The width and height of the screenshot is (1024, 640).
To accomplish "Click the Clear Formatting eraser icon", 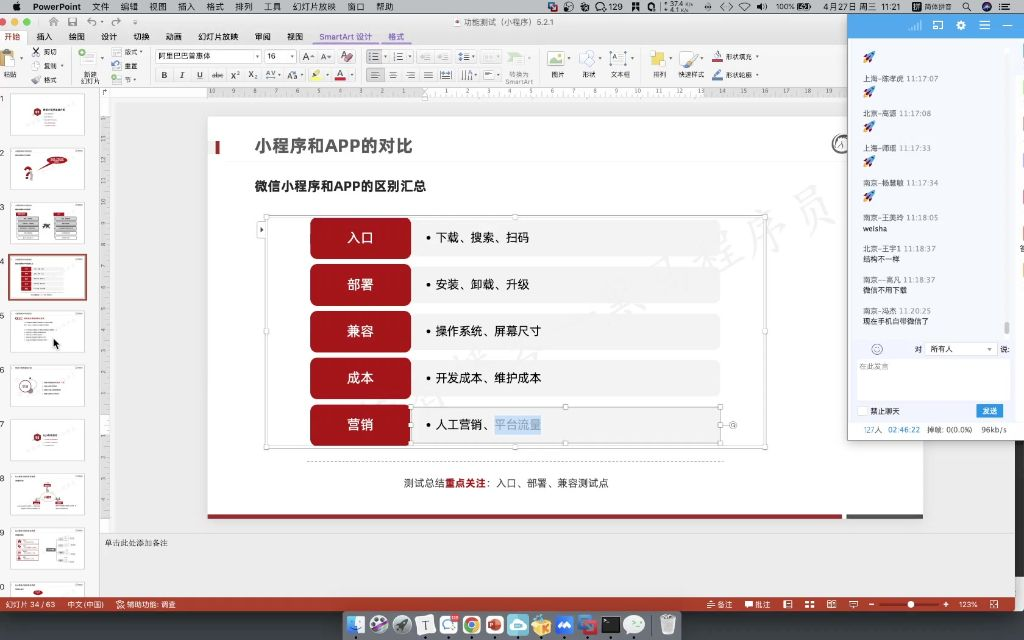I will 346,57.
